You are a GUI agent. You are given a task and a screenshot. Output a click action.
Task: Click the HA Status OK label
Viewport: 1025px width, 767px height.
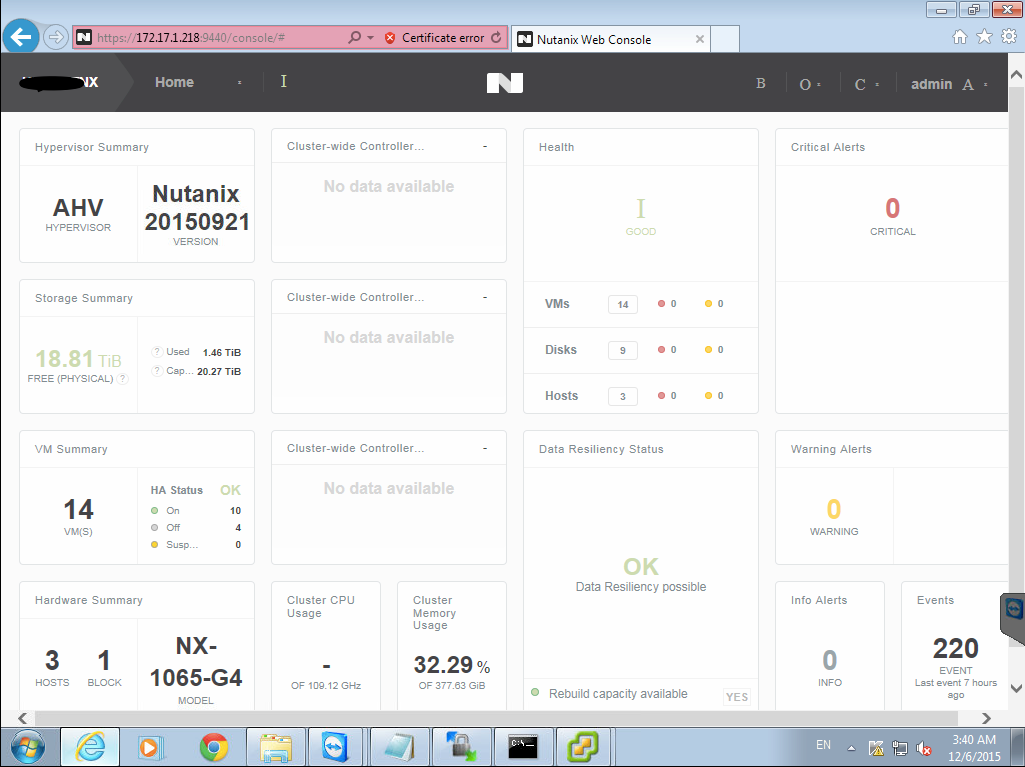(x=230, y=490)
